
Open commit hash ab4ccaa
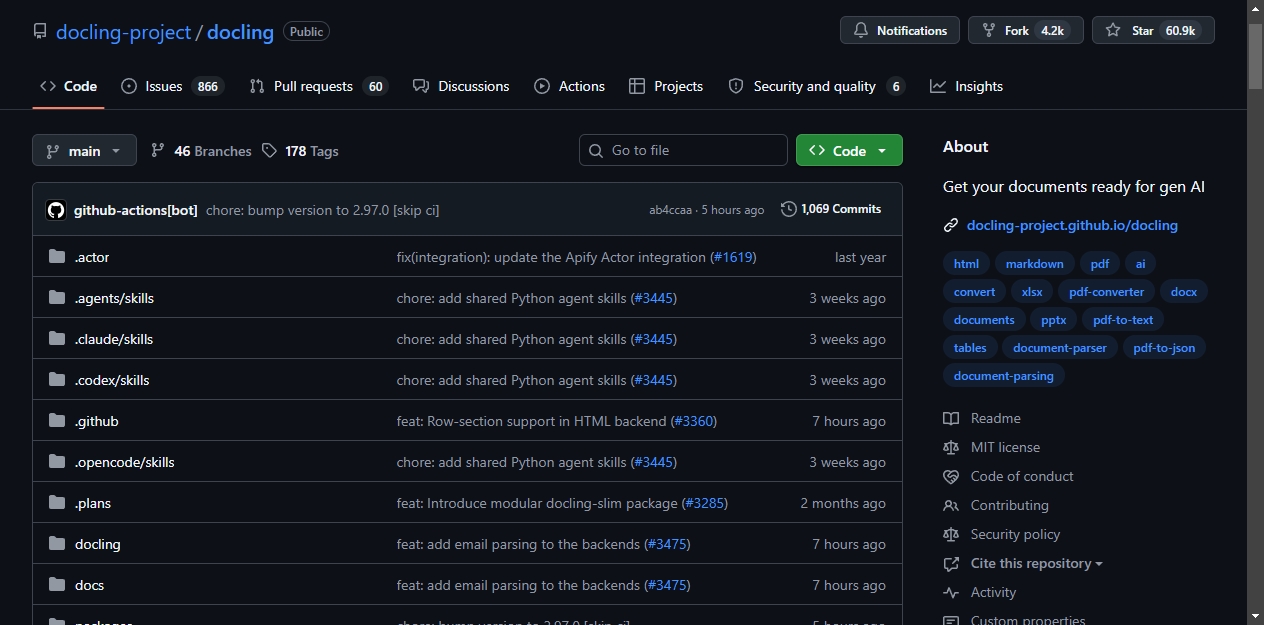point(671,210)
